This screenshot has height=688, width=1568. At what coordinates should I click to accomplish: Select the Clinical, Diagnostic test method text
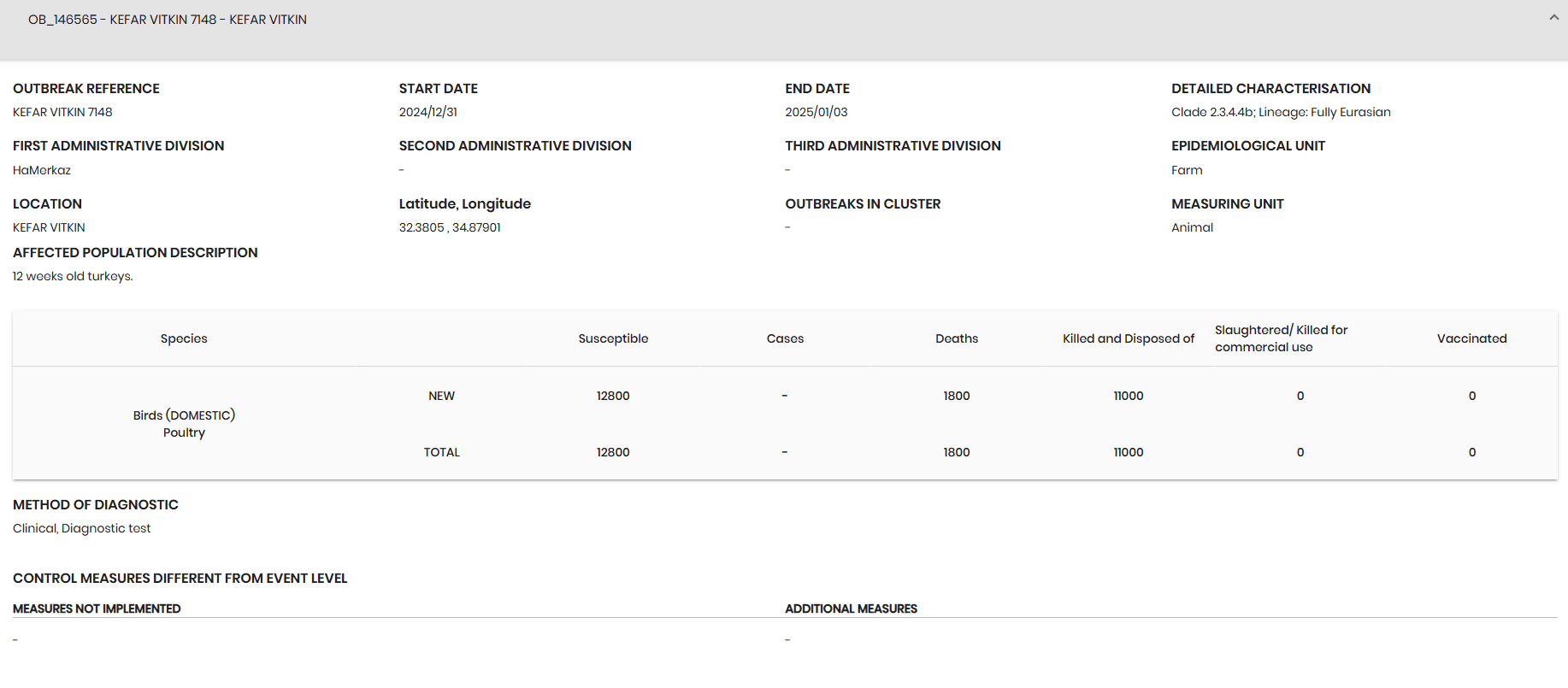pos(81,528)
